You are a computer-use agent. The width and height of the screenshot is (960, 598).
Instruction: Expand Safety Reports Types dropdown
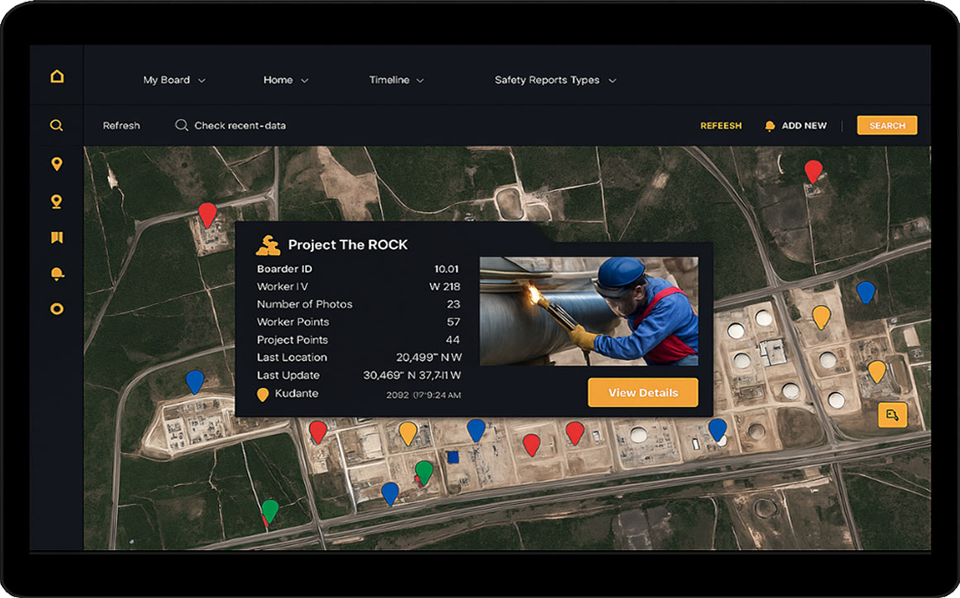click(555, 80)
